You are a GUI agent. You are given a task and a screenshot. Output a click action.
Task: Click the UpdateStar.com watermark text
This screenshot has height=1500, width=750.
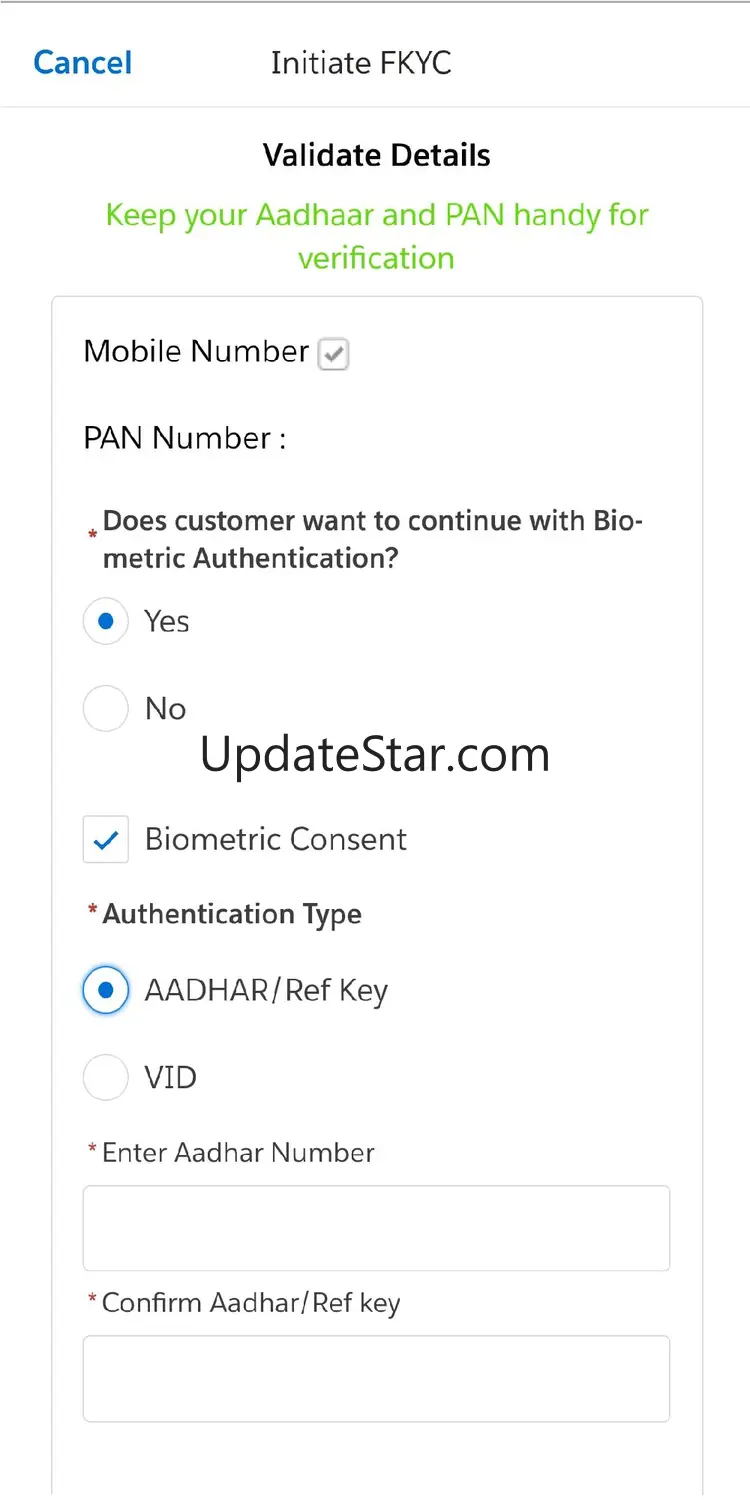[x=375, y=754]
